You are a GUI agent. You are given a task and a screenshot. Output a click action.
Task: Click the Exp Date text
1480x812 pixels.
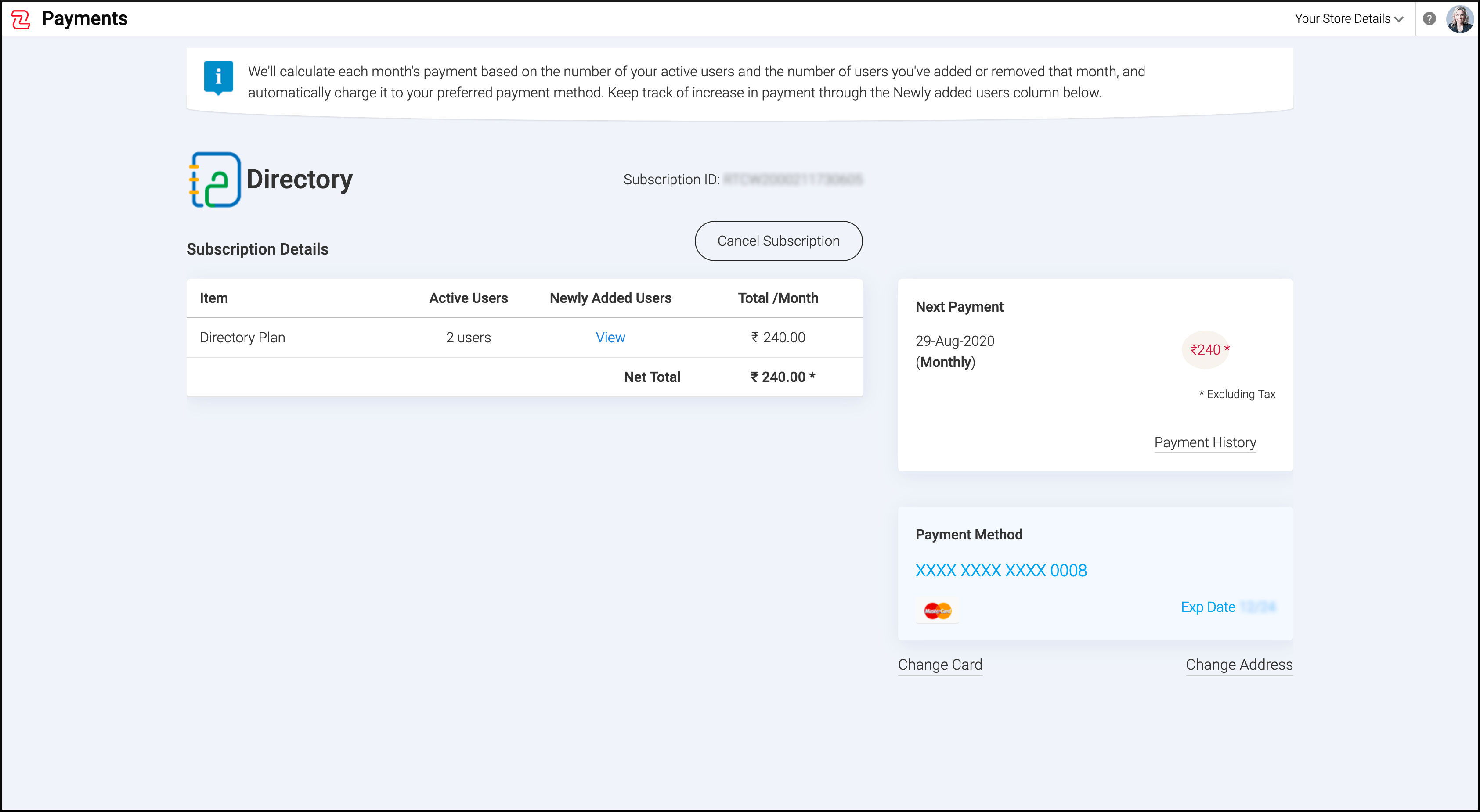click(x=1208, y=607)
